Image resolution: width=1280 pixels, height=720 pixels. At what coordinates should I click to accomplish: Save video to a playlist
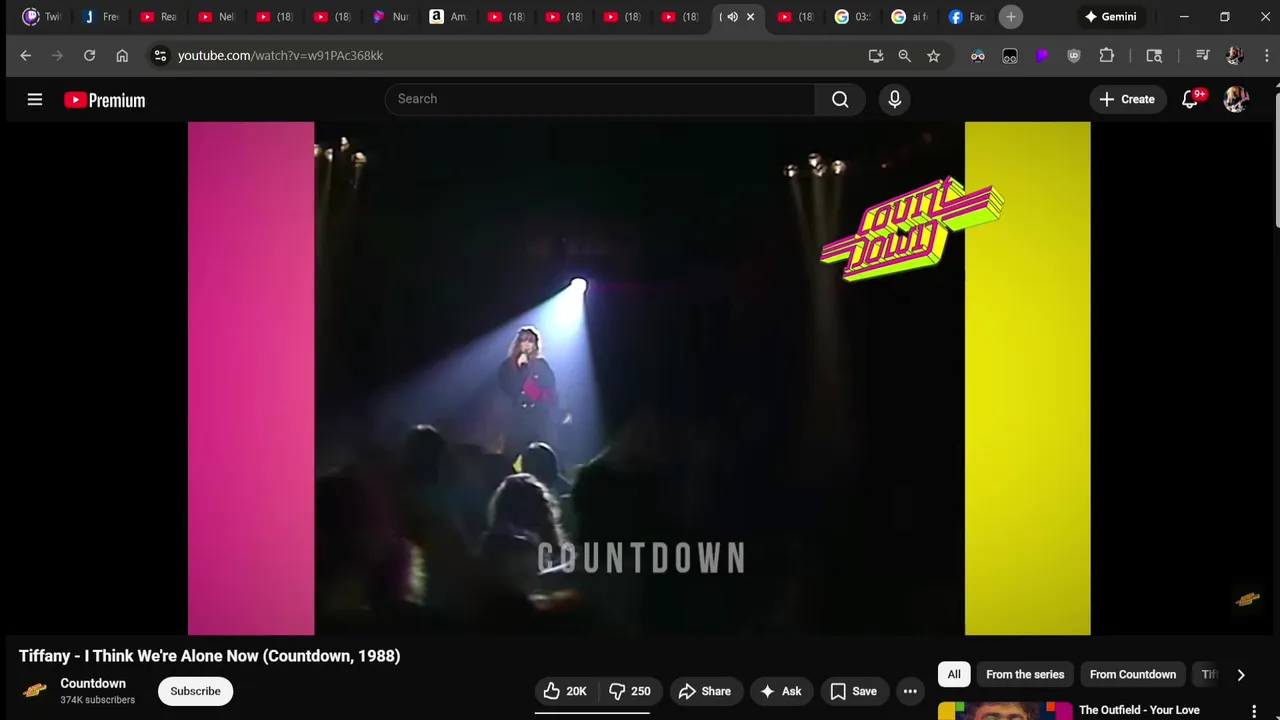pyautogui.click(x=854, y=691)
